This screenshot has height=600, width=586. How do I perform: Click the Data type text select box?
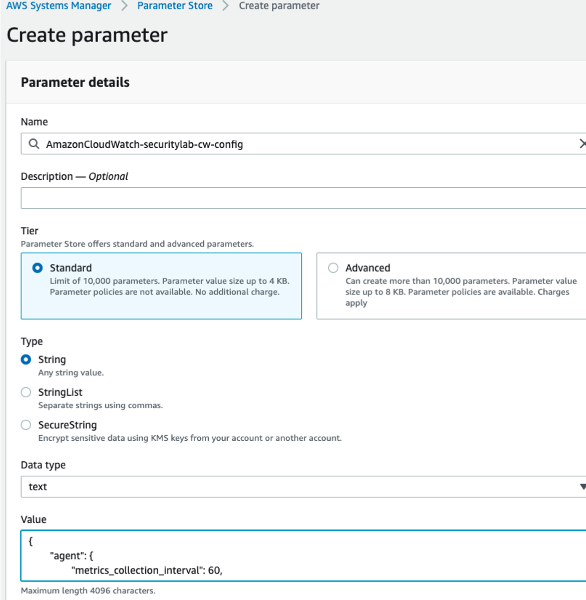[303, 487]
